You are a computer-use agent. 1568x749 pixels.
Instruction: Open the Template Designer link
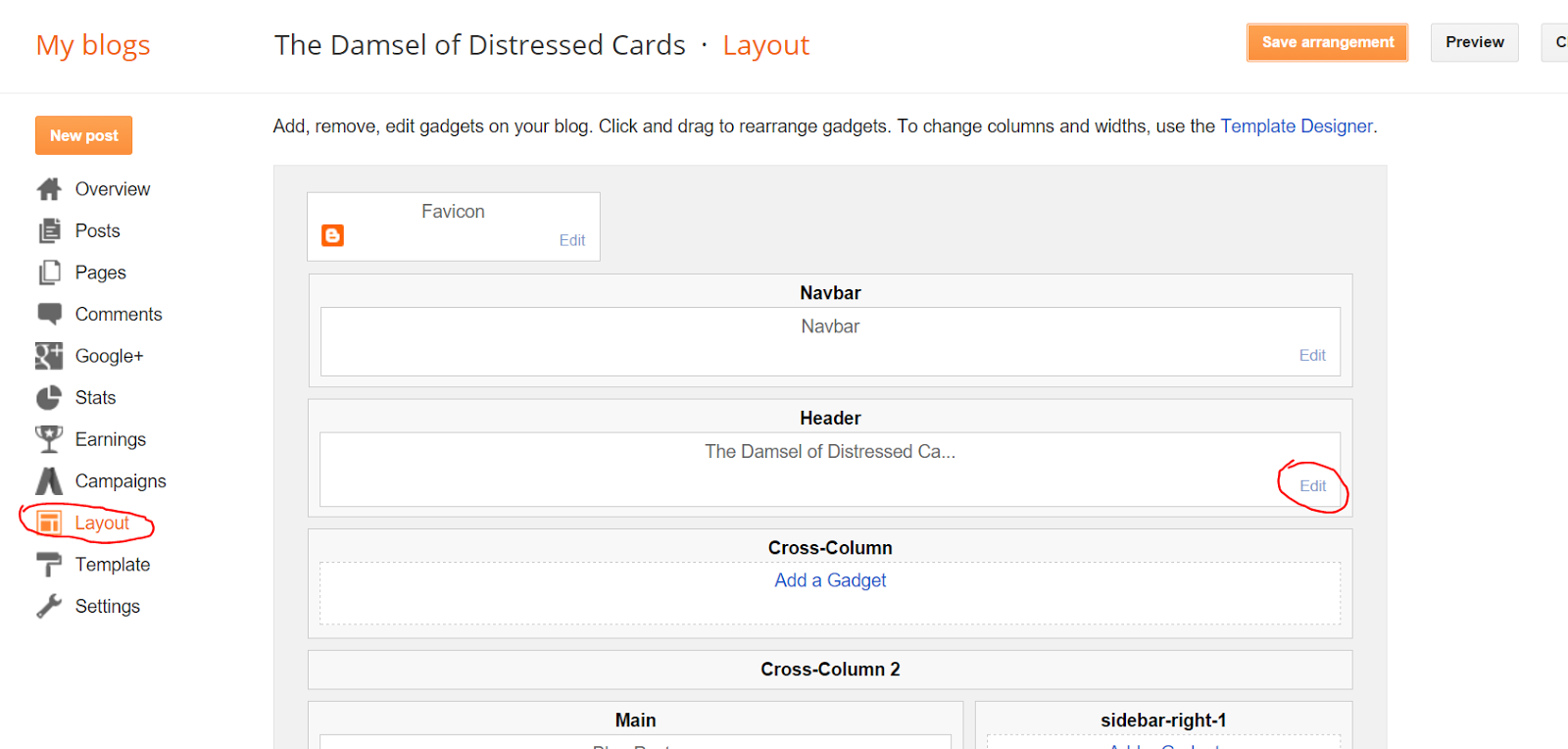coord(1296,126)
